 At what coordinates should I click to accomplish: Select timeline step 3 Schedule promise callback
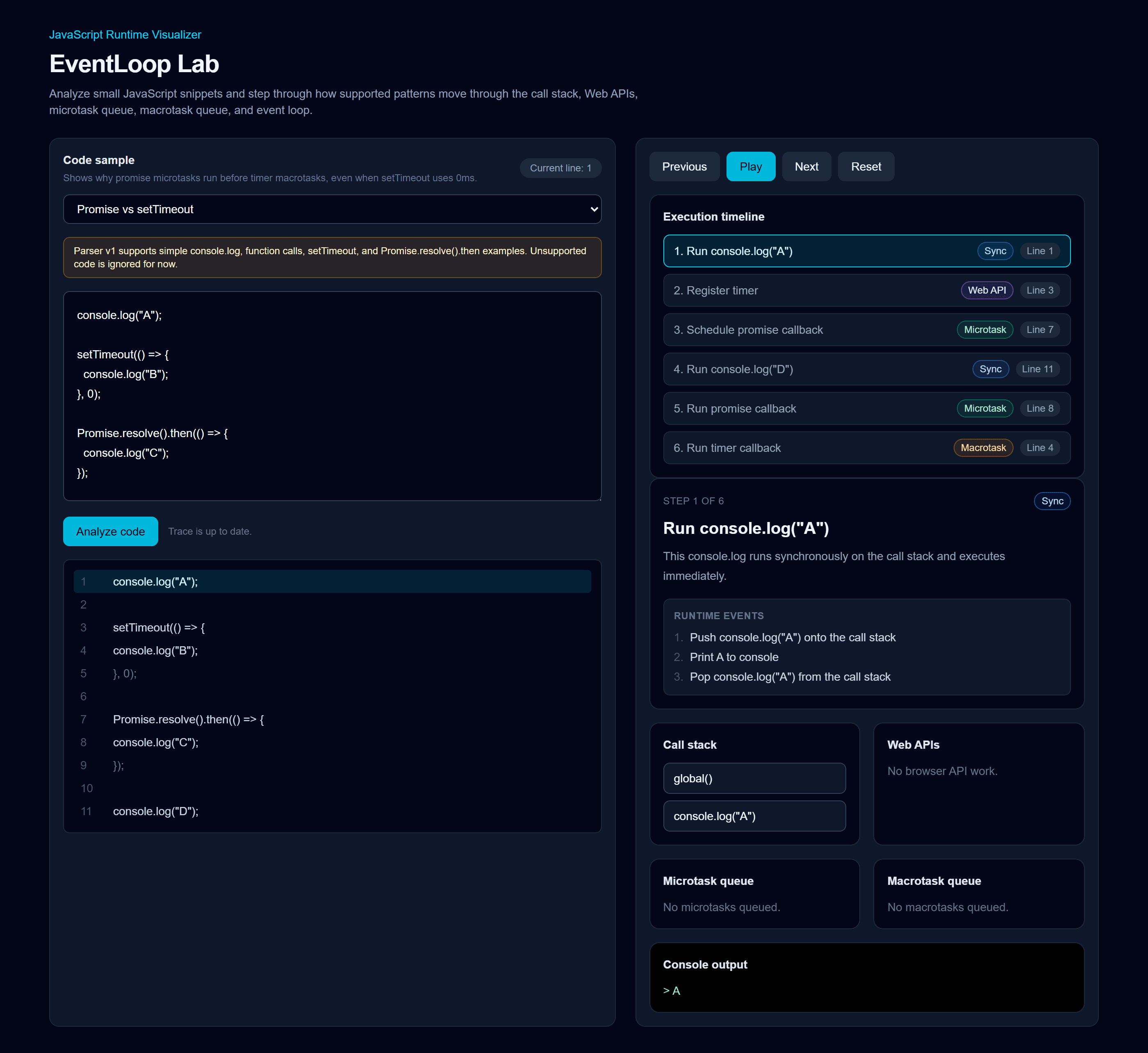tap(867, 329)
